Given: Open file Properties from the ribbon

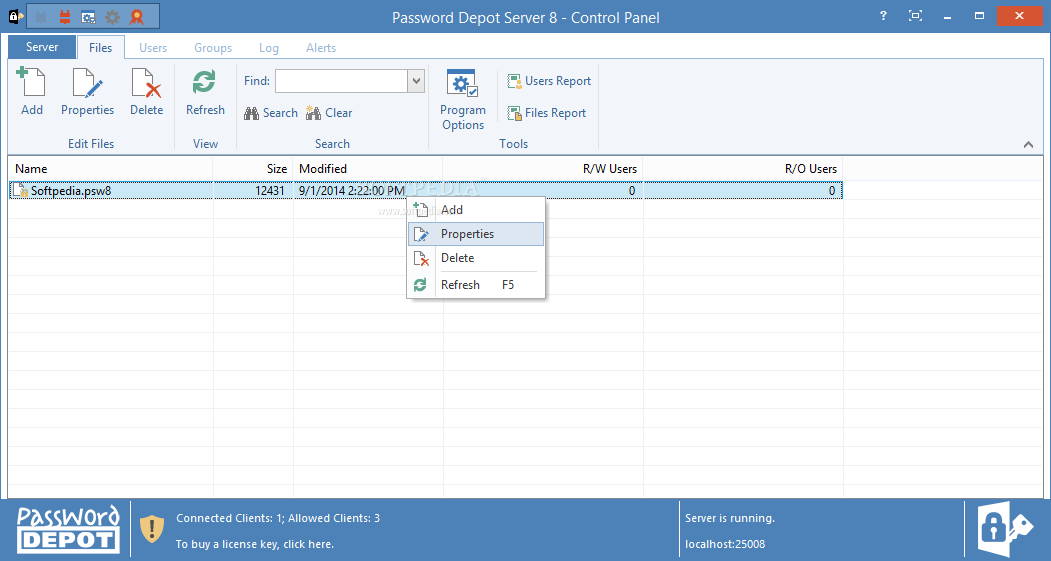Looking at the screenshot, I should click(x=88, y=92).
